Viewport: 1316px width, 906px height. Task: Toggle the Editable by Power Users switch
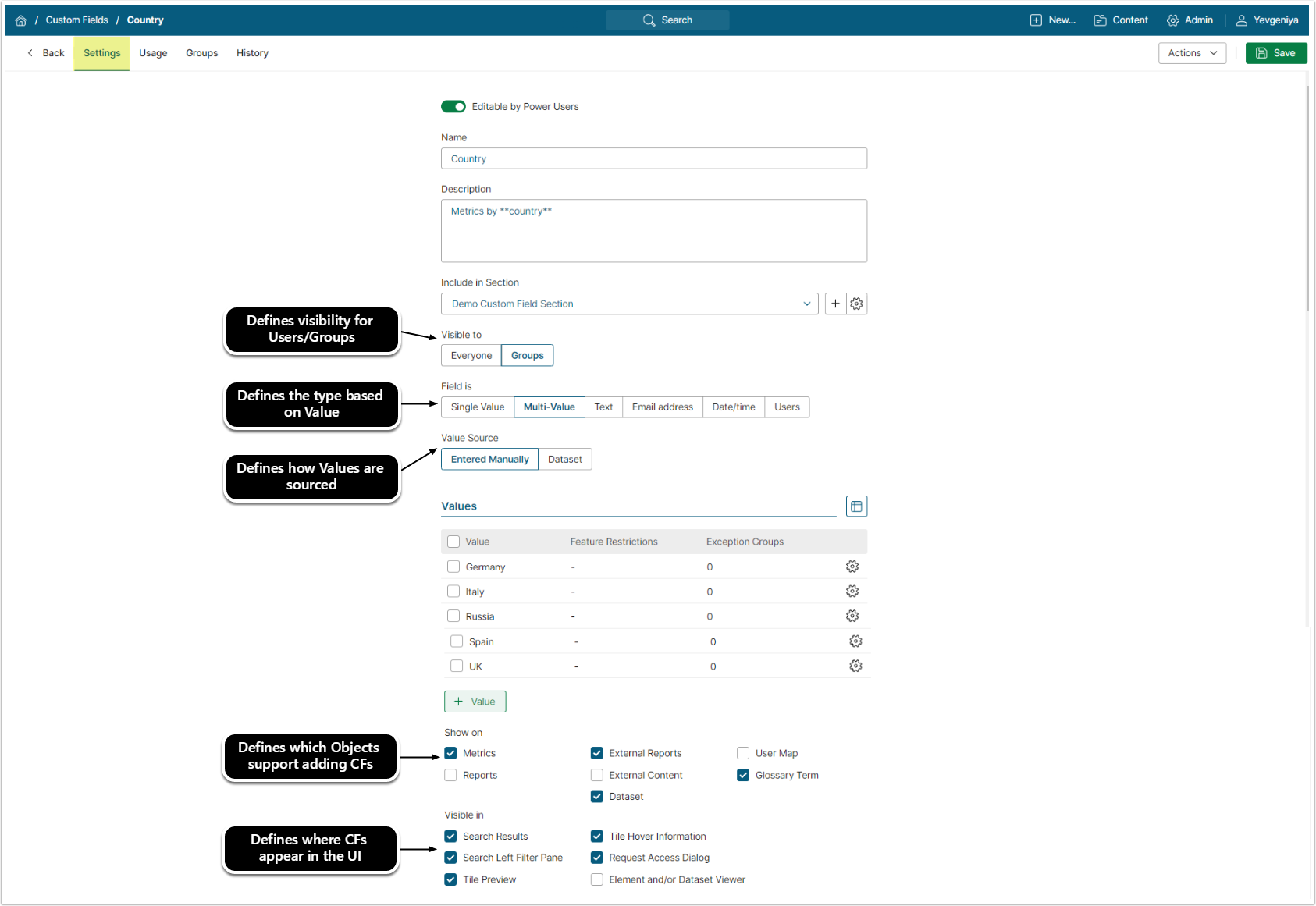(453, 107)
